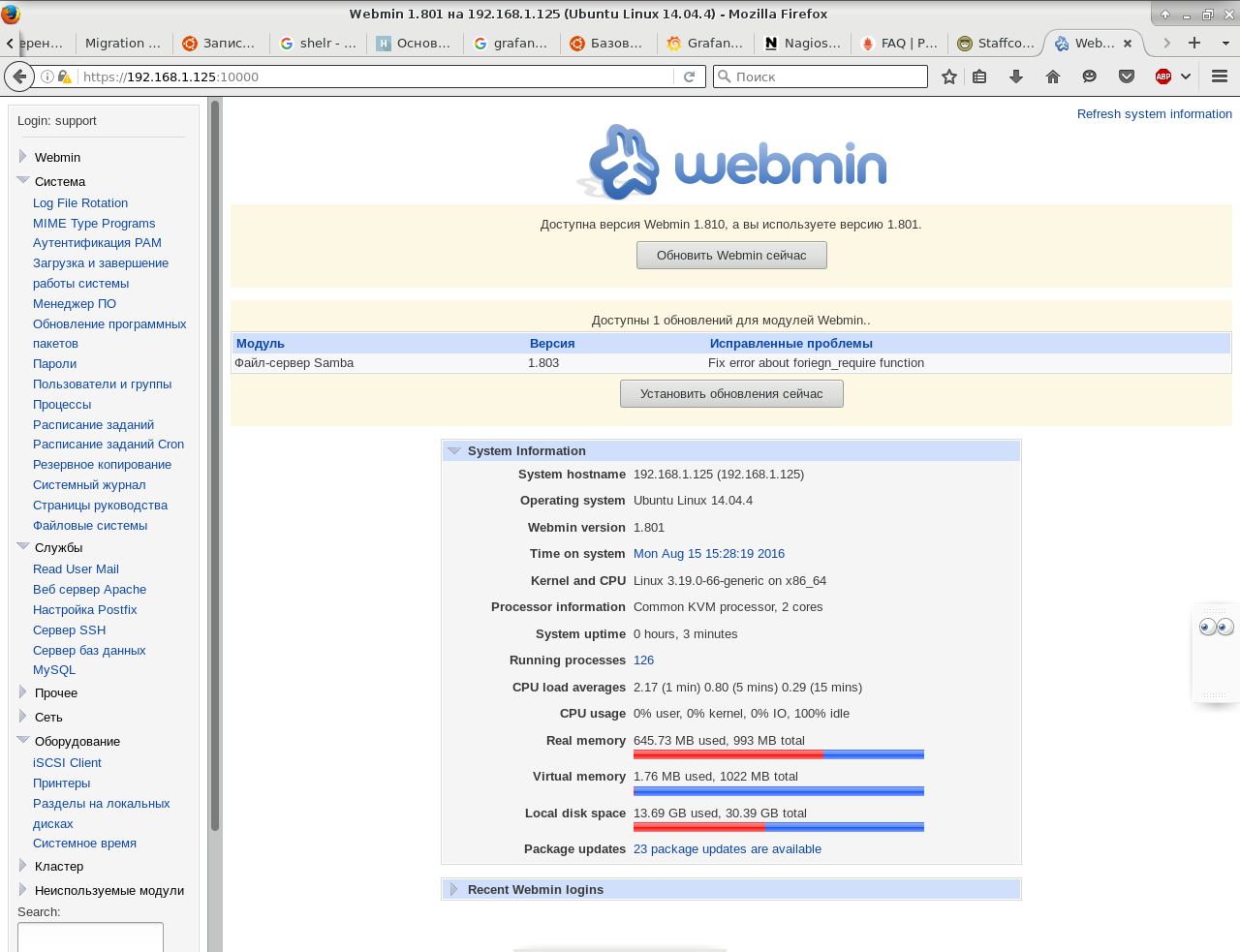1240x952 pixels.
Task: Click the Webmin logo image
Action: point(730,162)
